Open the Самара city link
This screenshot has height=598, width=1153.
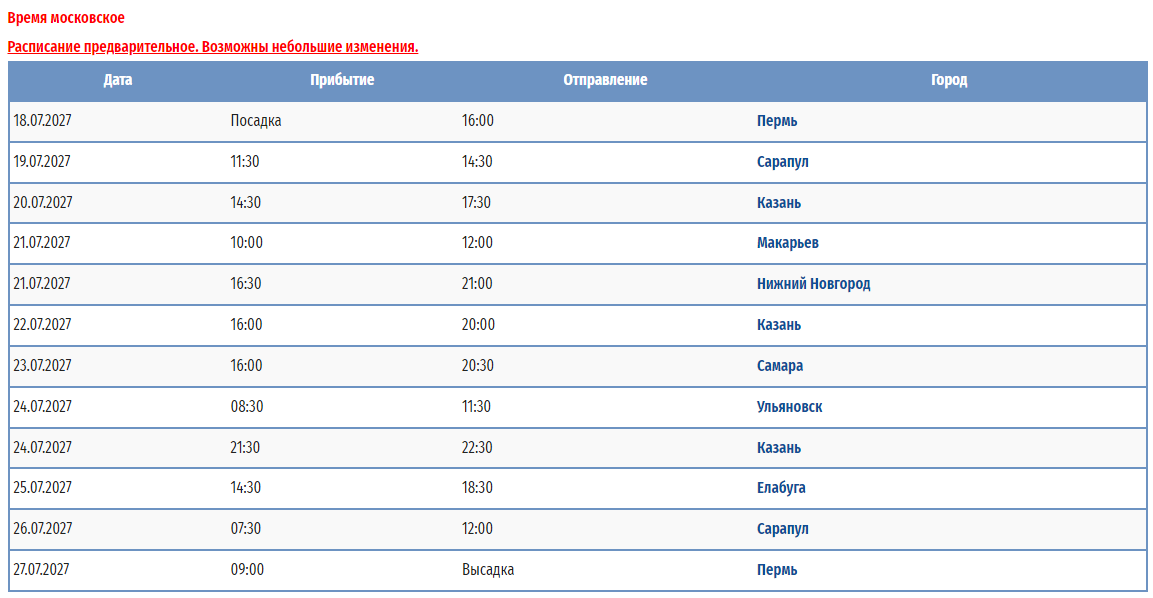(779, 366)
